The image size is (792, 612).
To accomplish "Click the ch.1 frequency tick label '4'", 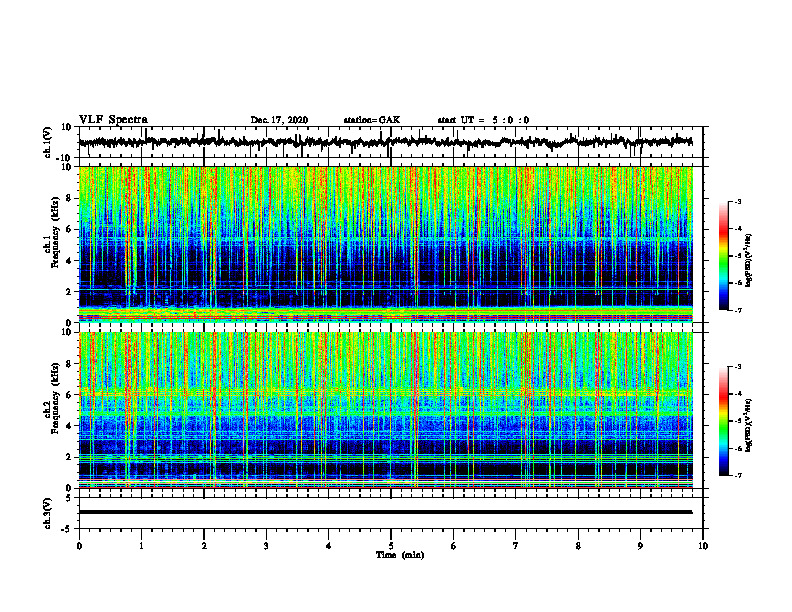I will pos(69,260).
